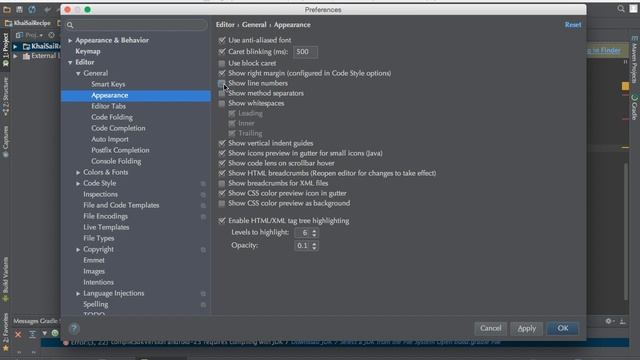This screenshot has height=360, width=640.
Task: Select Keymap in settings tree
Action: point(87,51)
